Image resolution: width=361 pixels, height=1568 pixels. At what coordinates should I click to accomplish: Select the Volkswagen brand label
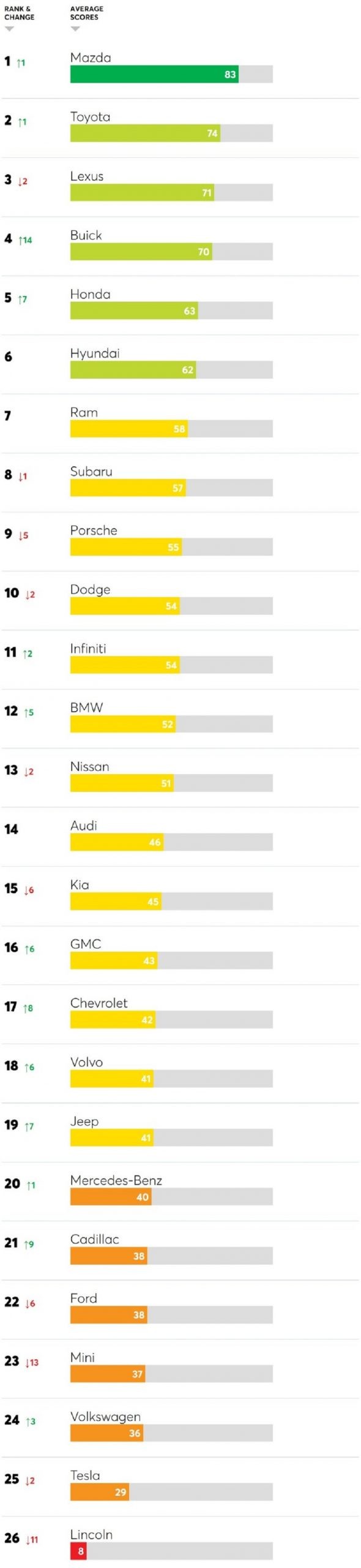(x=106, y=1417)
